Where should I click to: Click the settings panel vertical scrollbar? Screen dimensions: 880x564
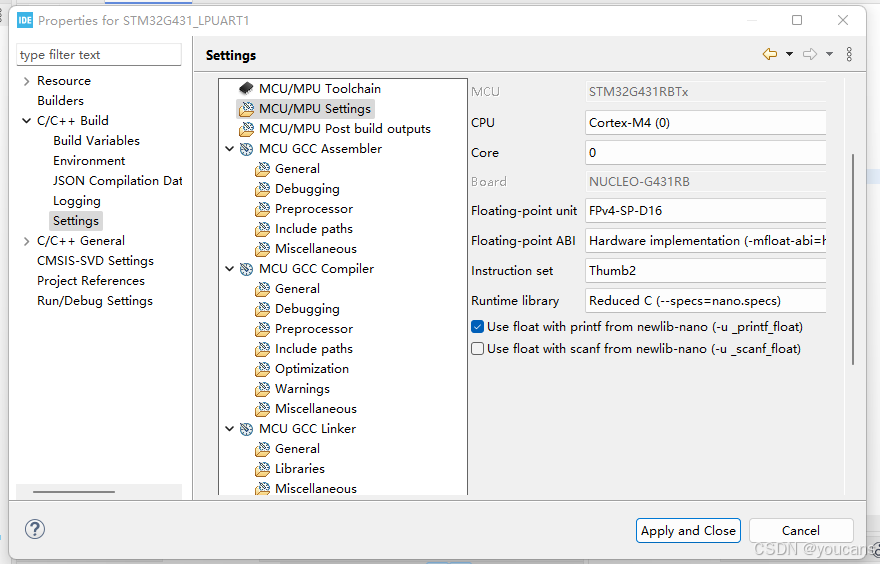point(852,259)
